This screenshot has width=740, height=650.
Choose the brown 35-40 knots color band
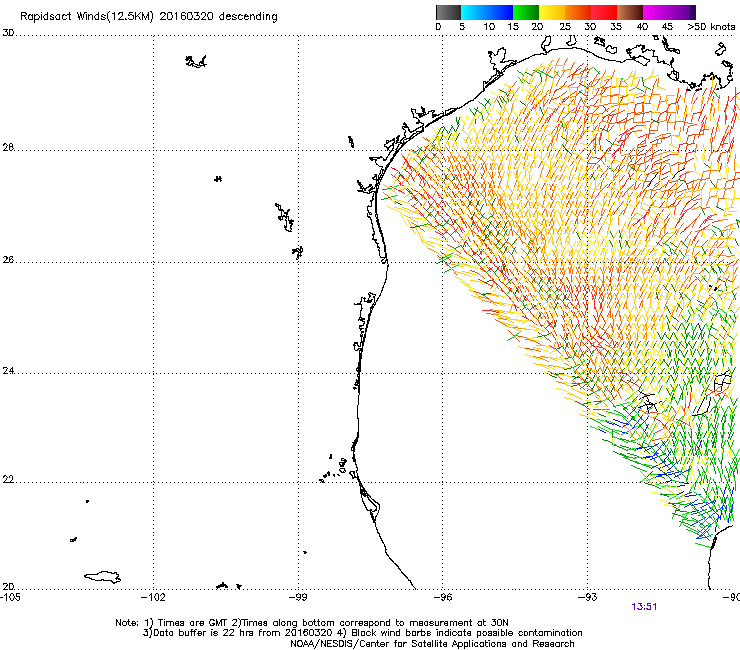point(630,12)
